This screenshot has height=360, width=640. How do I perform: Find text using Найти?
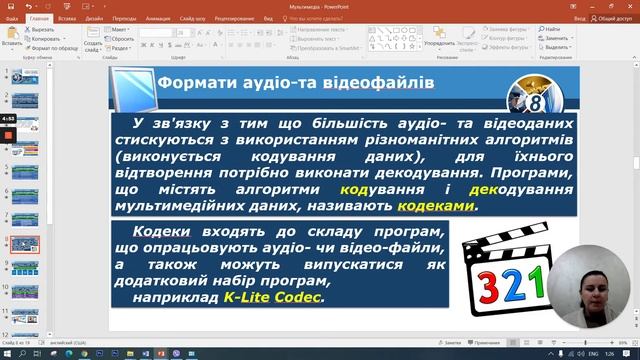549,29
